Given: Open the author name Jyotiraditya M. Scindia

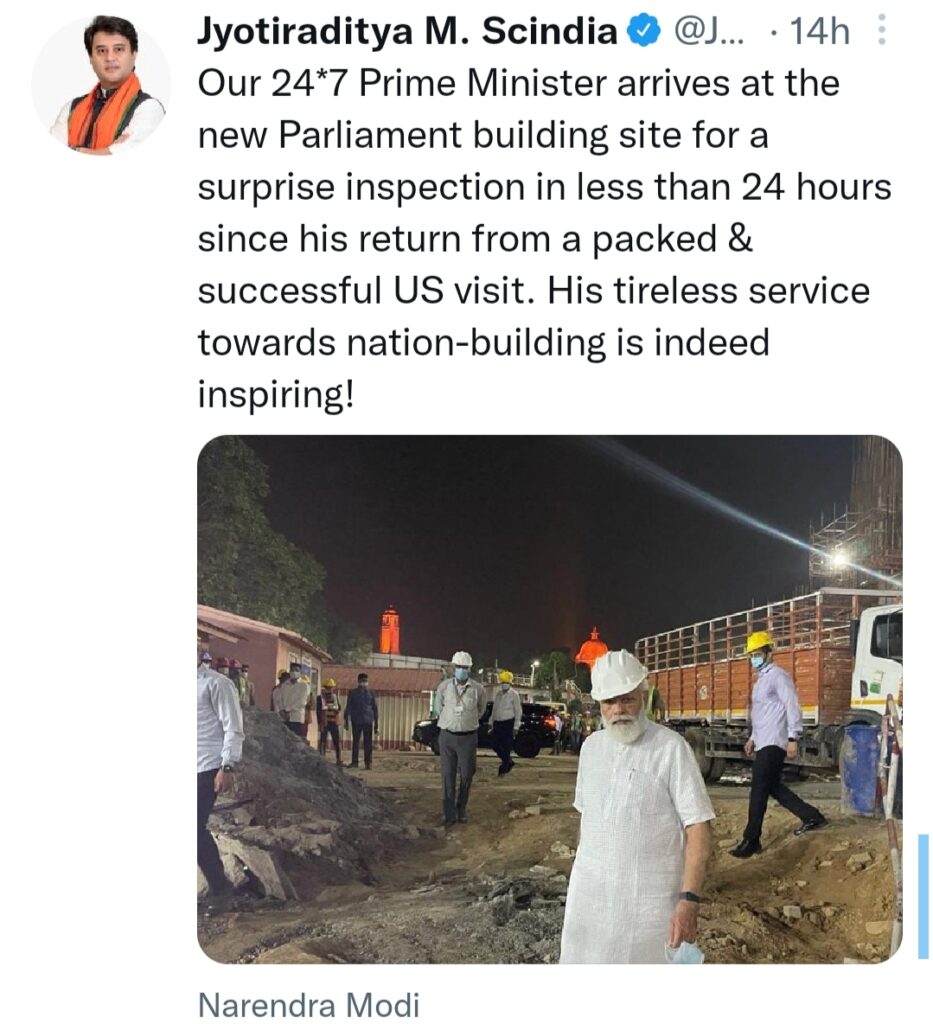Looking at the screenshot, I should [x=407, y=31].
